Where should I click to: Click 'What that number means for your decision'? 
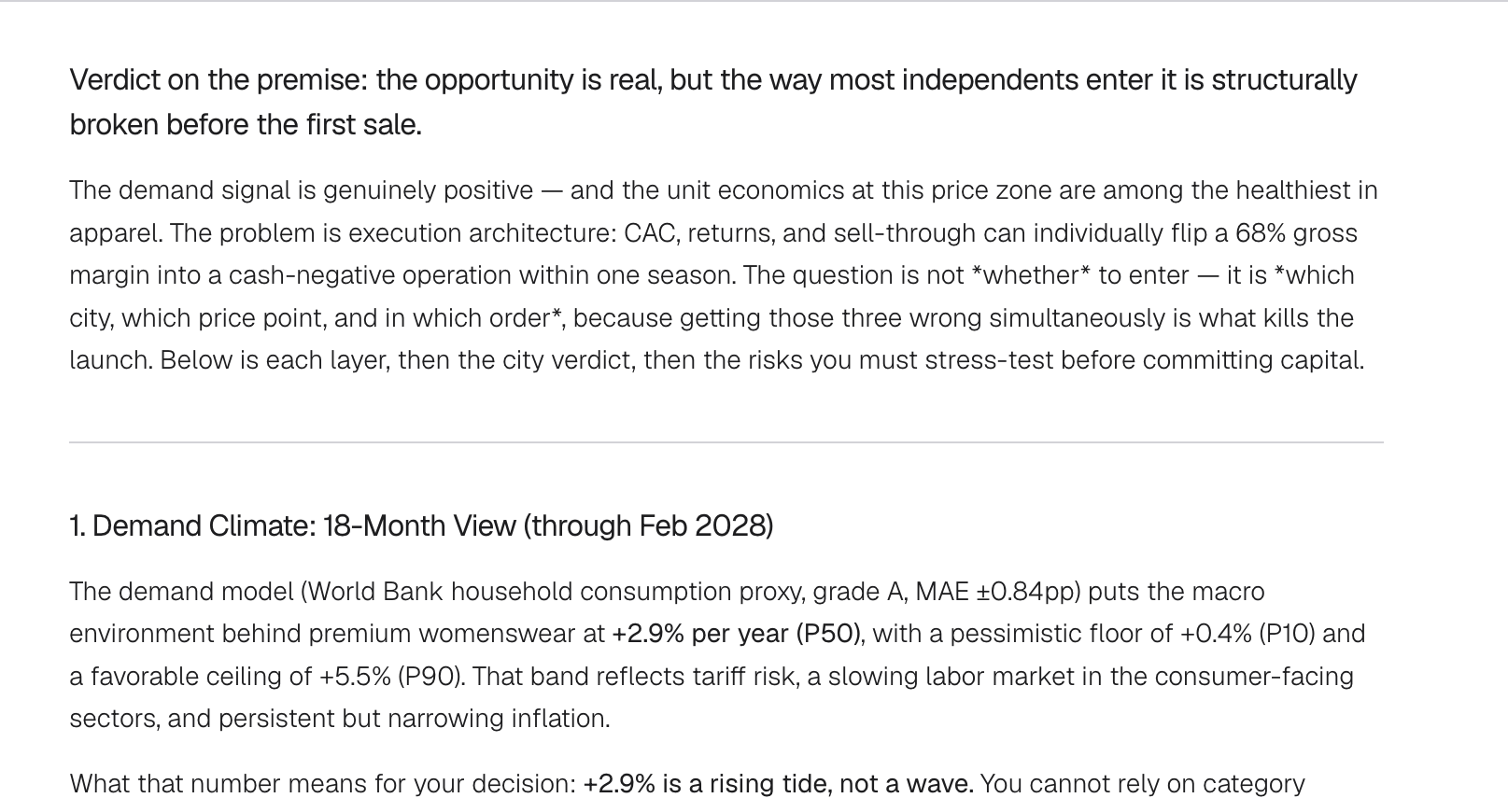pos(321,784)
